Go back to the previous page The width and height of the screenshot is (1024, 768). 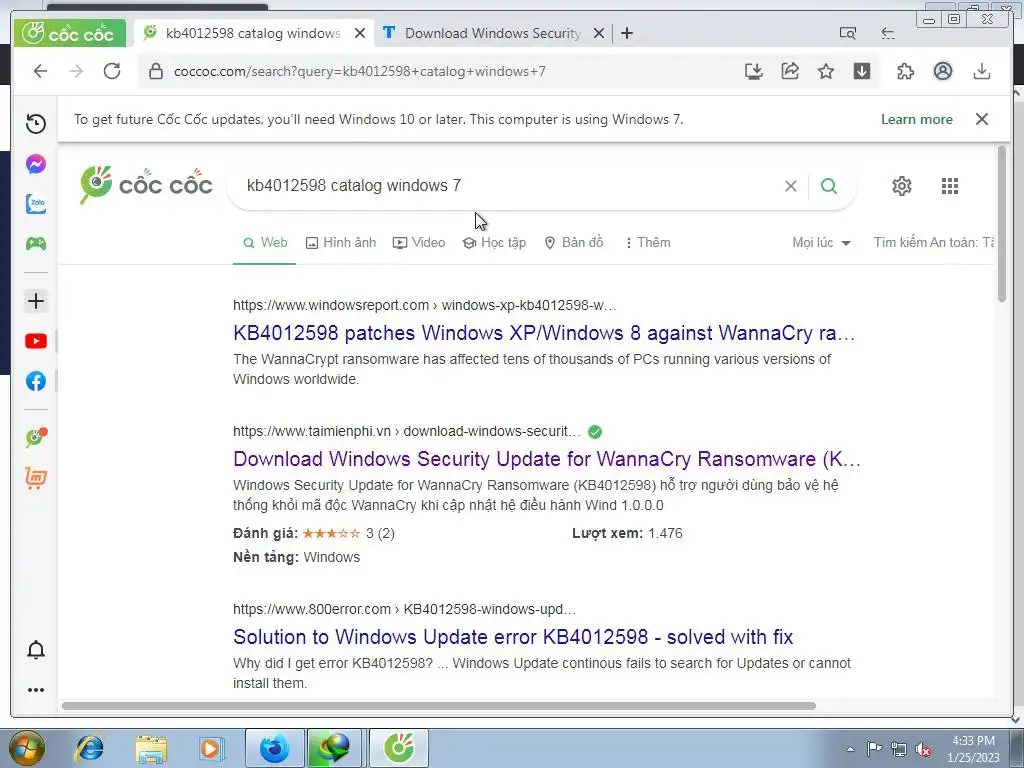[x=40, y=71]
